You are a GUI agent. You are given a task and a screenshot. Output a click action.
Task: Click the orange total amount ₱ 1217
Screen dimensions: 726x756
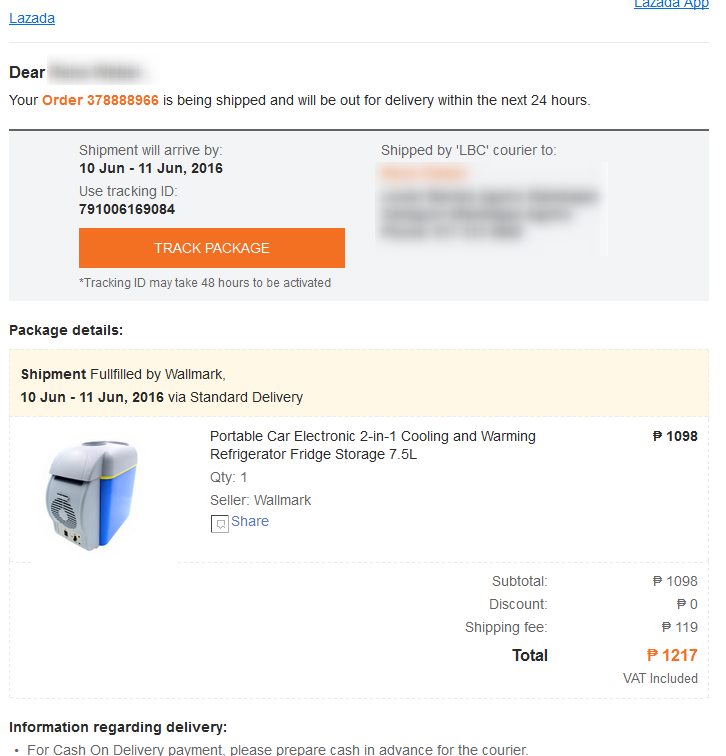(x=672, y=655)
